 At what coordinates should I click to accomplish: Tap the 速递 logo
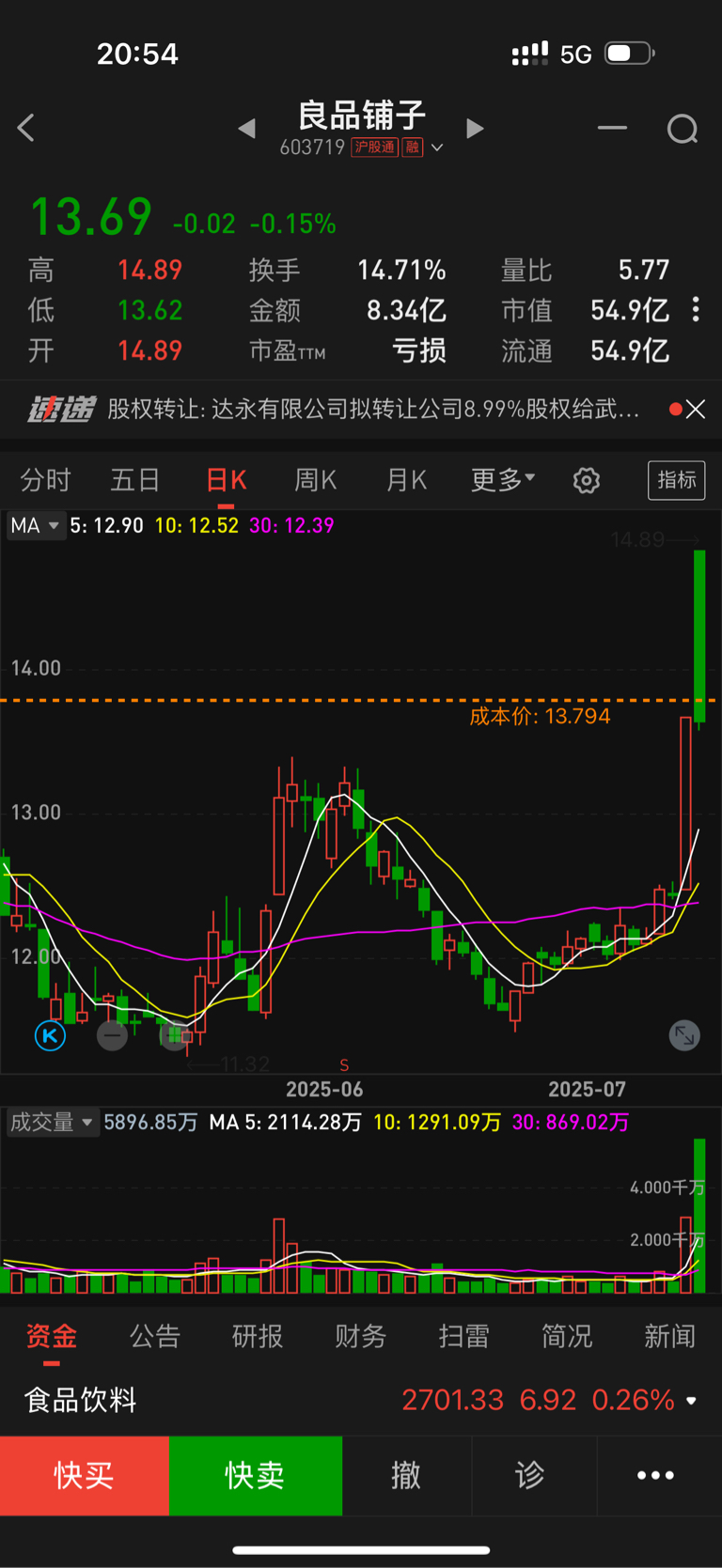[x=60, y=409]
